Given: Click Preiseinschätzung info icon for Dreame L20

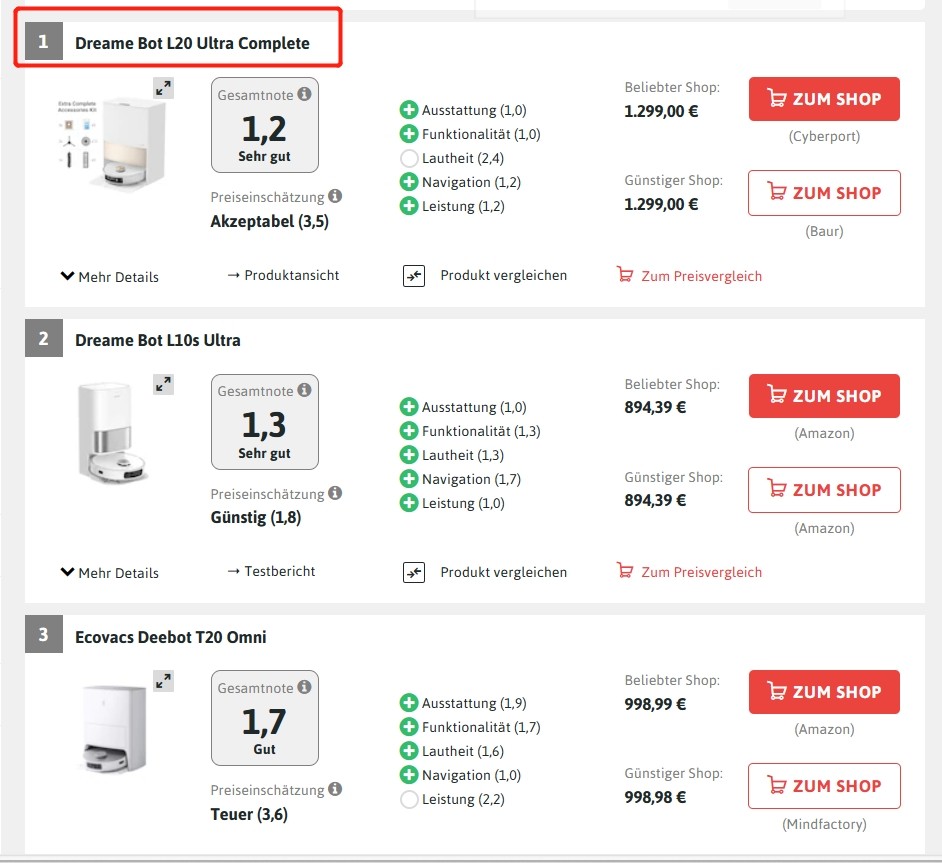Looking at the screenshot, I should 335,196.
